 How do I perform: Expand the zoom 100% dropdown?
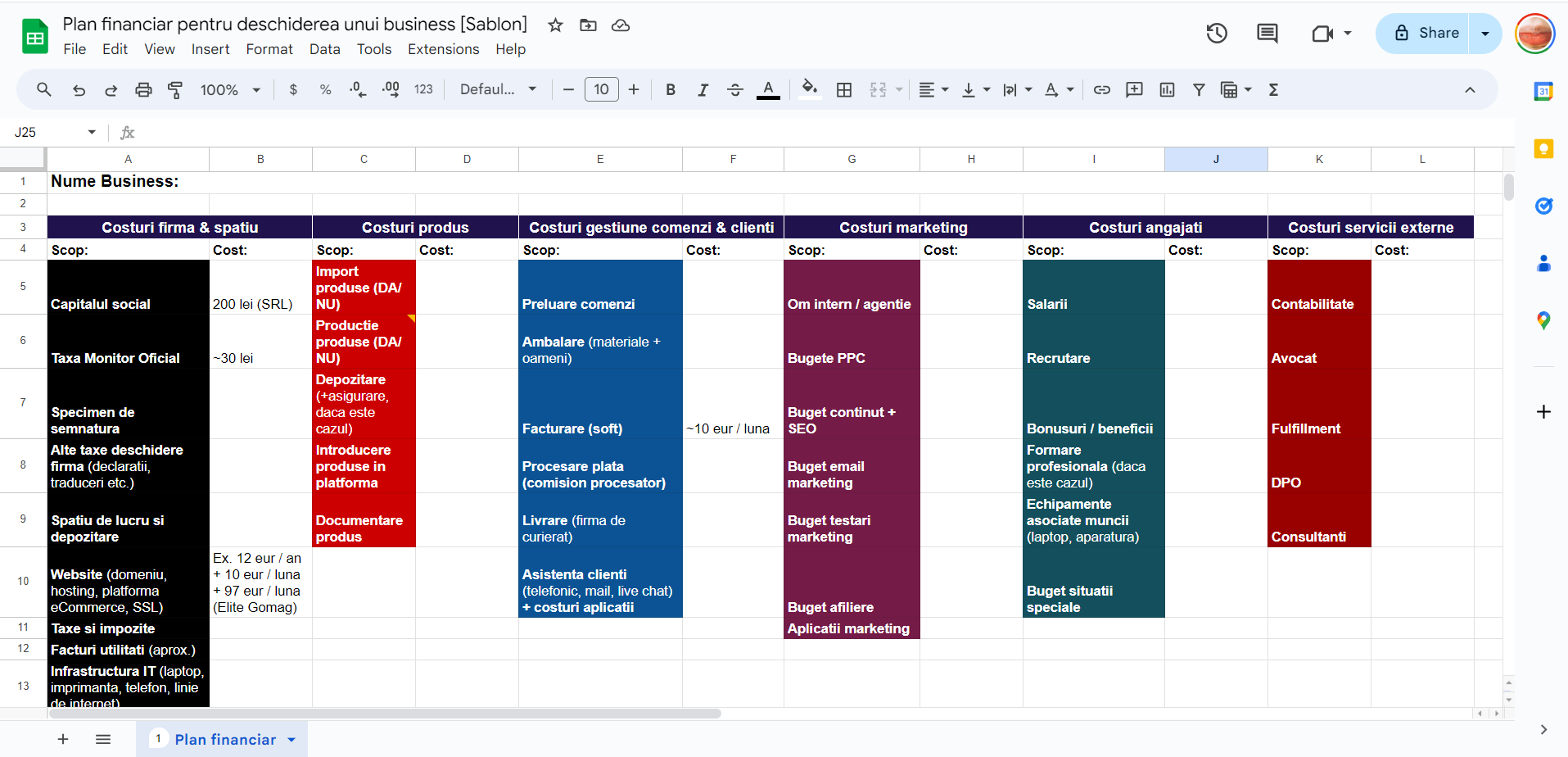click(230, 90)
